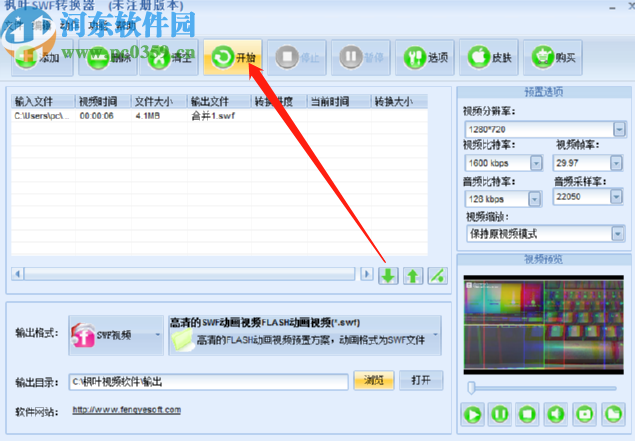Start conversion with the 开始 button
This screenshot has width=635, height=441.
[233, 58]
